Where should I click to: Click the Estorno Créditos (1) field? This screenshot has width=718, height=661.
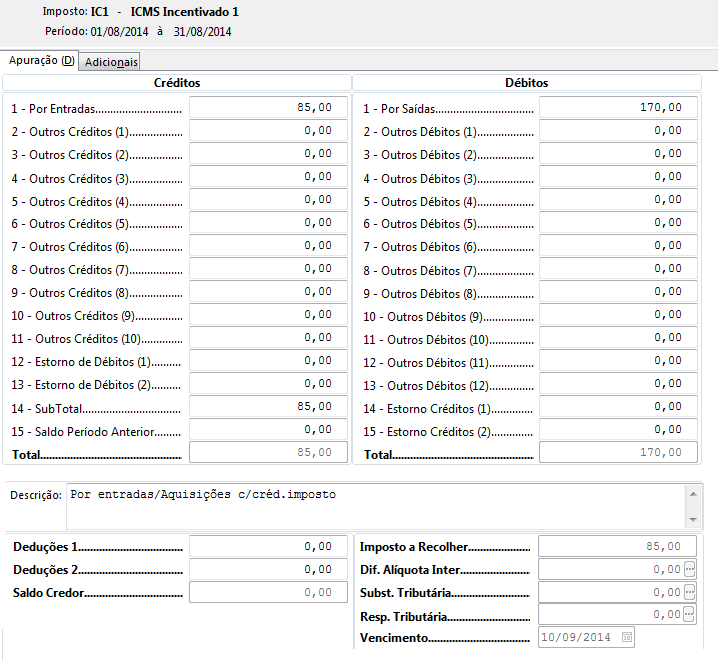pos(618,406)
